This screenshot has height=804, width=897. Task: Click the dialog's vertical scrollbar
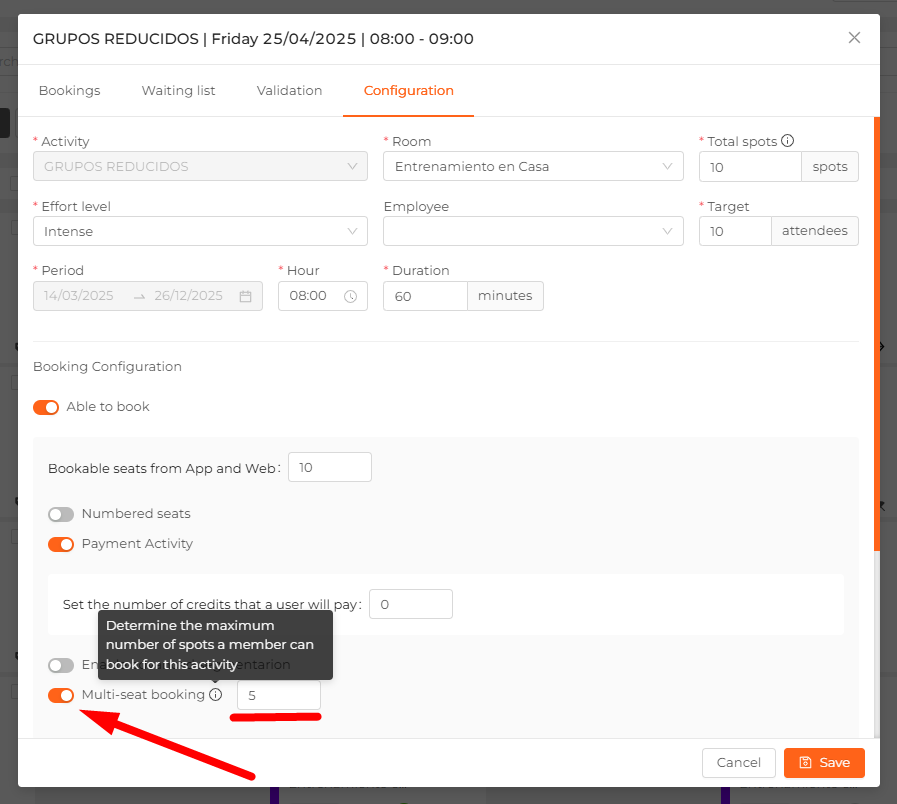pyautogui.click(x=876, y=334)
